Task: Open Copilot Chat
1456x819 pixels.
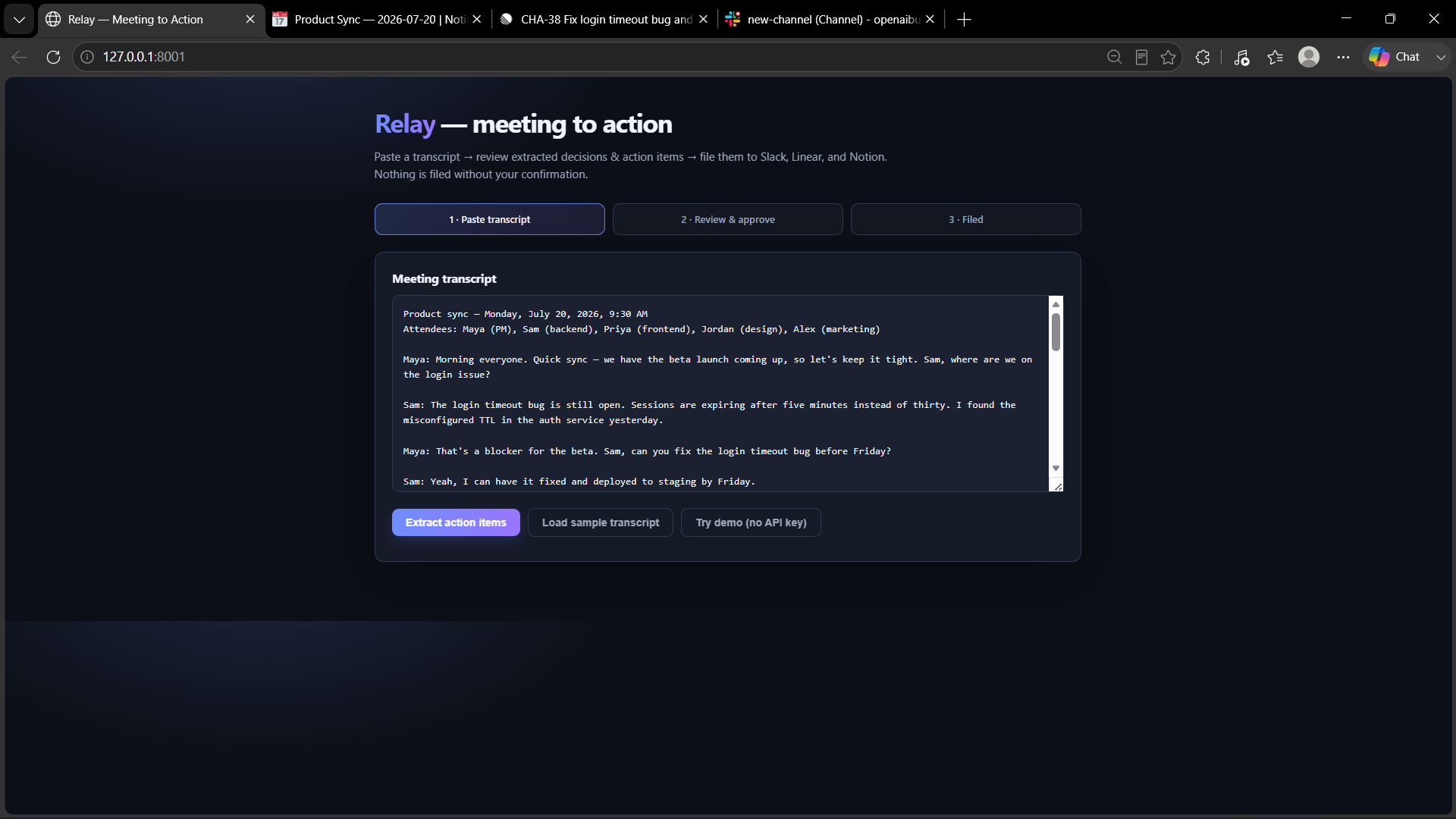Action: pyautogui.click(x=1395, y=57)
